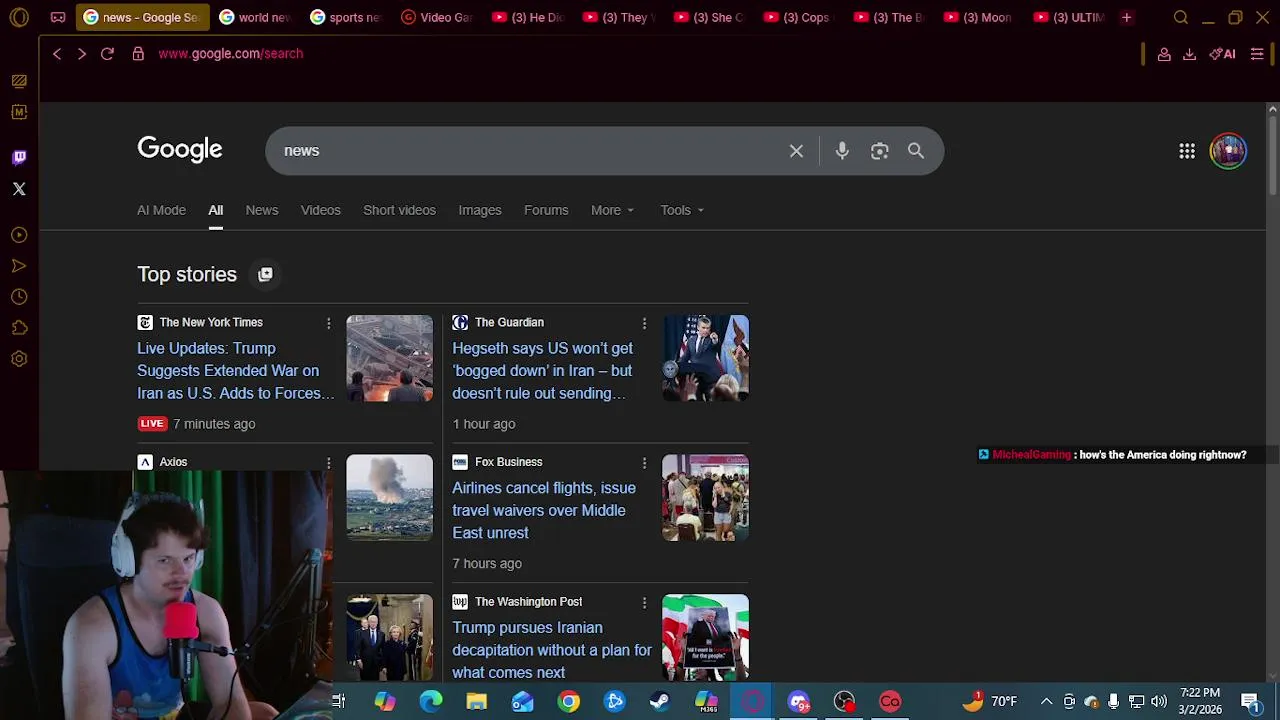The width and height of the screenshot is (1280, 720).
Task: Open the GX Corner gamepad icon
Action: tap(58, 17)
